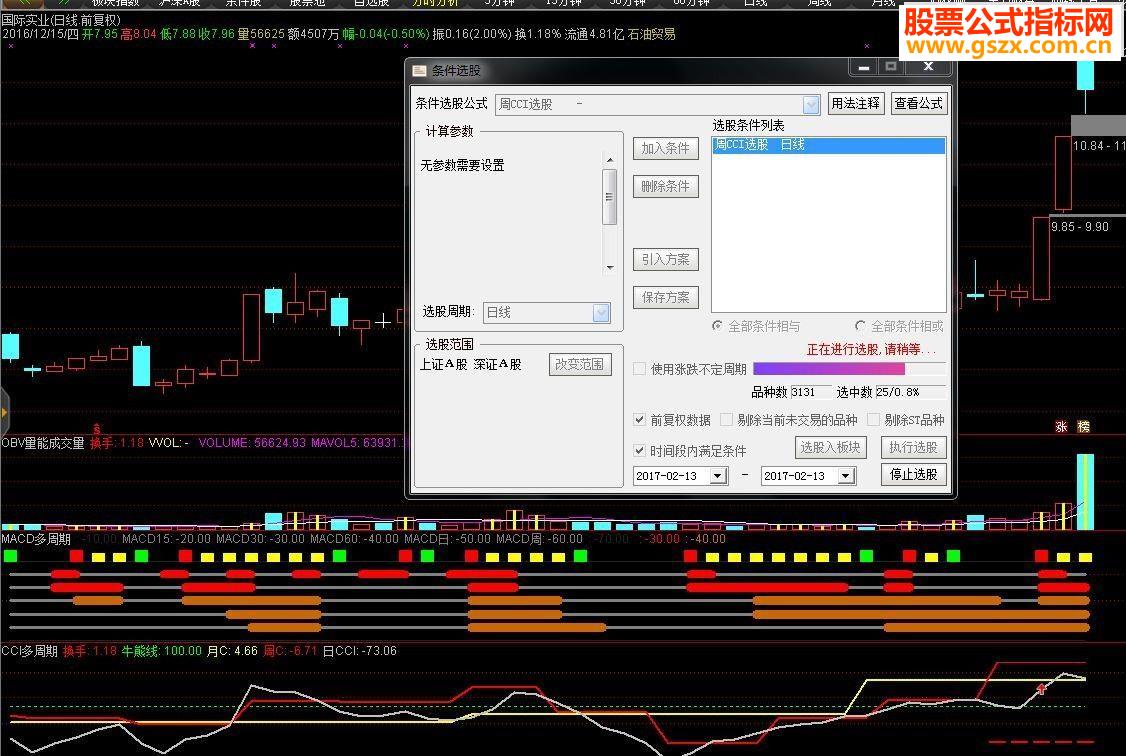Click the 计算参数 scrollbar up arrow

click(610, 159)
